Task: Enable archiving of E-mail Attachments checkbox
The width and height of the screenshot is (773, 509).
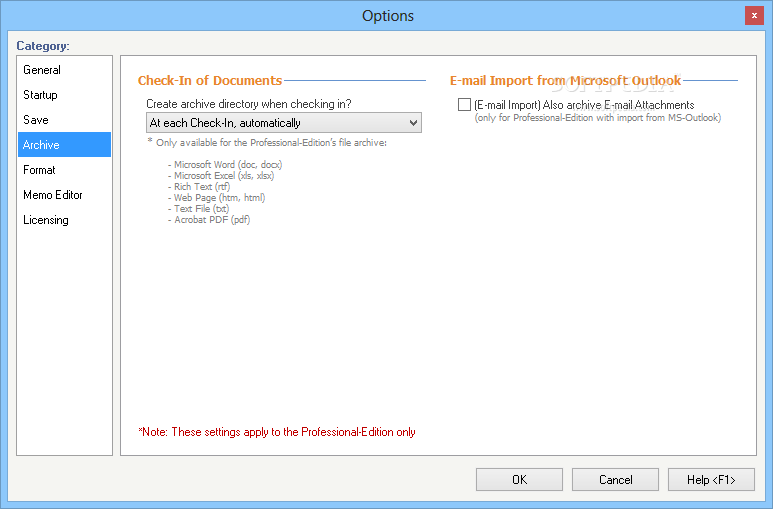Action: tap(464, 105)
